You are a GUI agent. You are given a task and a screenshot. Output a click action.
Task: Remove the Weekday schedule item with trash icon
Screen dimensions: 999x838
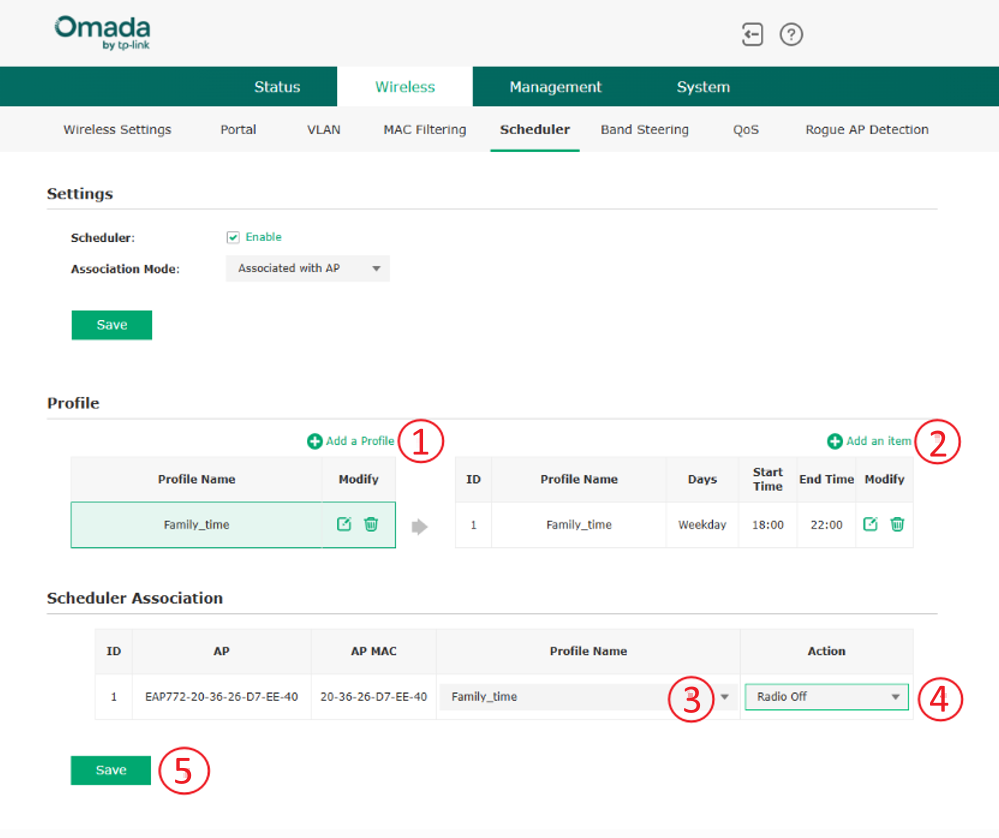[x=896, y=524]
